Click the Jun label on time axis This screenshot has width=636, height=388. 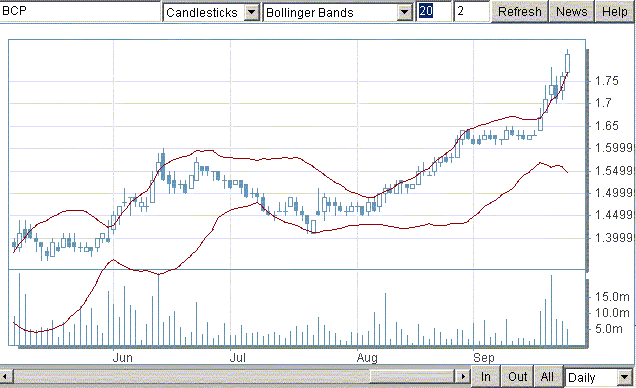tap(122, 358)
